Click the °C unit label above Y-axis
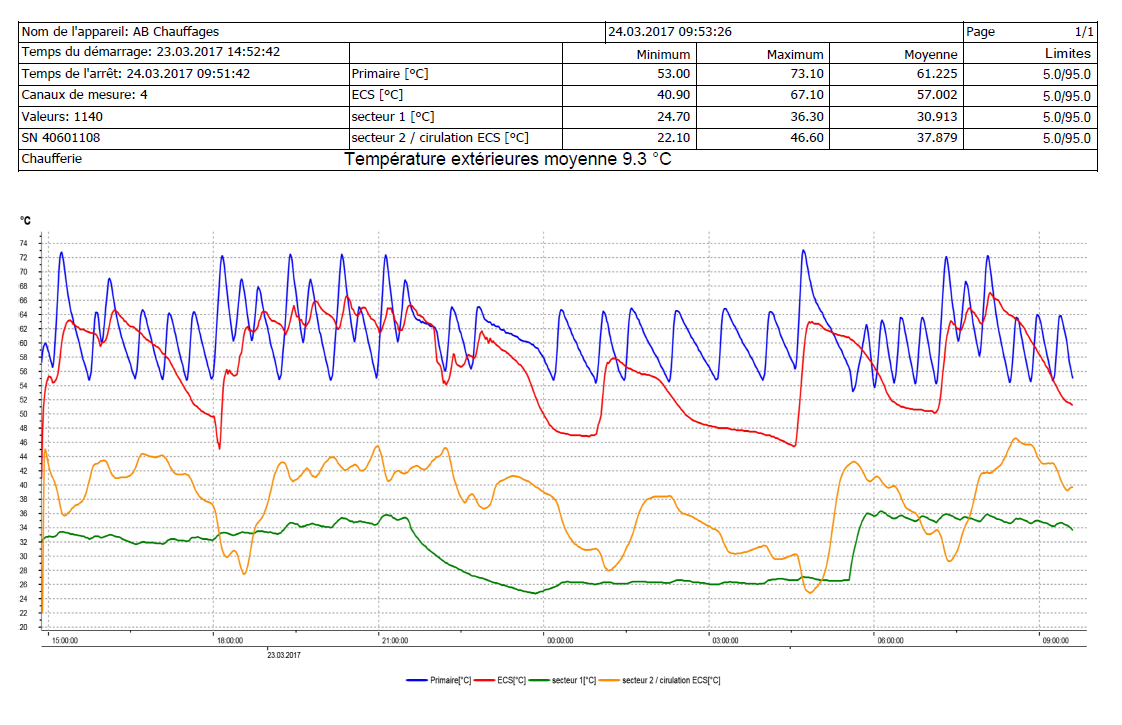This screenshot has width=1122, height=725. click(x=25, y=220)
